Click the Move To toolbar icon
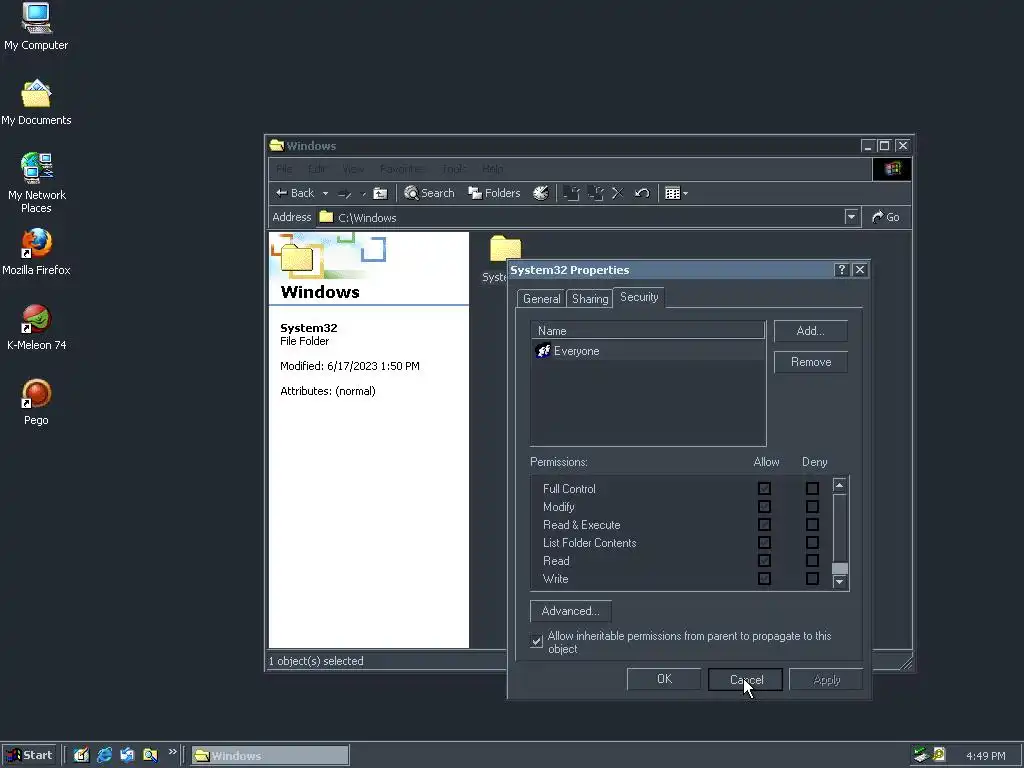Screen dimensions: 1024x768 [x=571, y=193]
